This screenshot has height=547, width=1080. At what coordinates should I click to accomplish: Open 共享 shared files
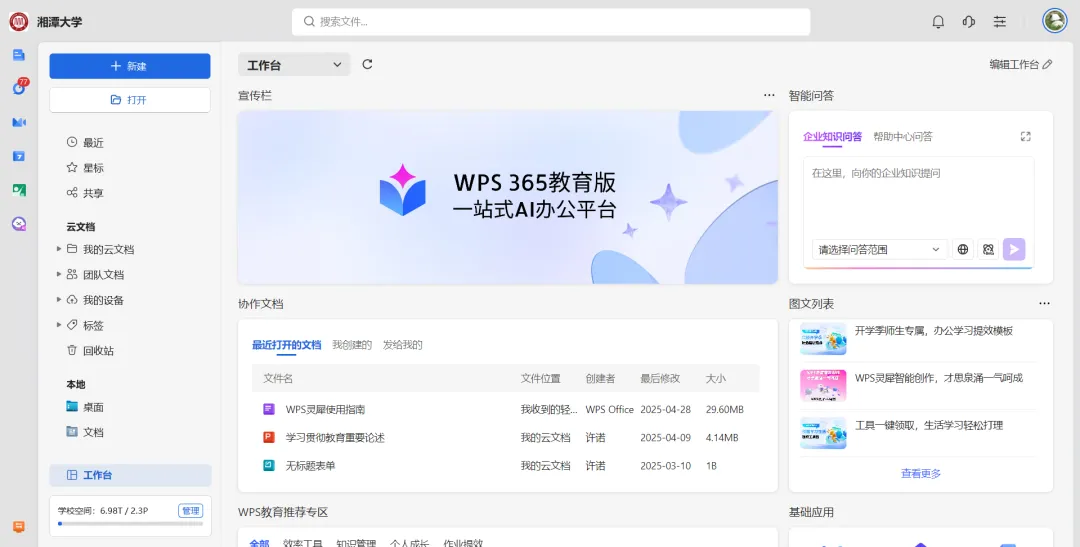pyautogui.click(x=85, y=193)
